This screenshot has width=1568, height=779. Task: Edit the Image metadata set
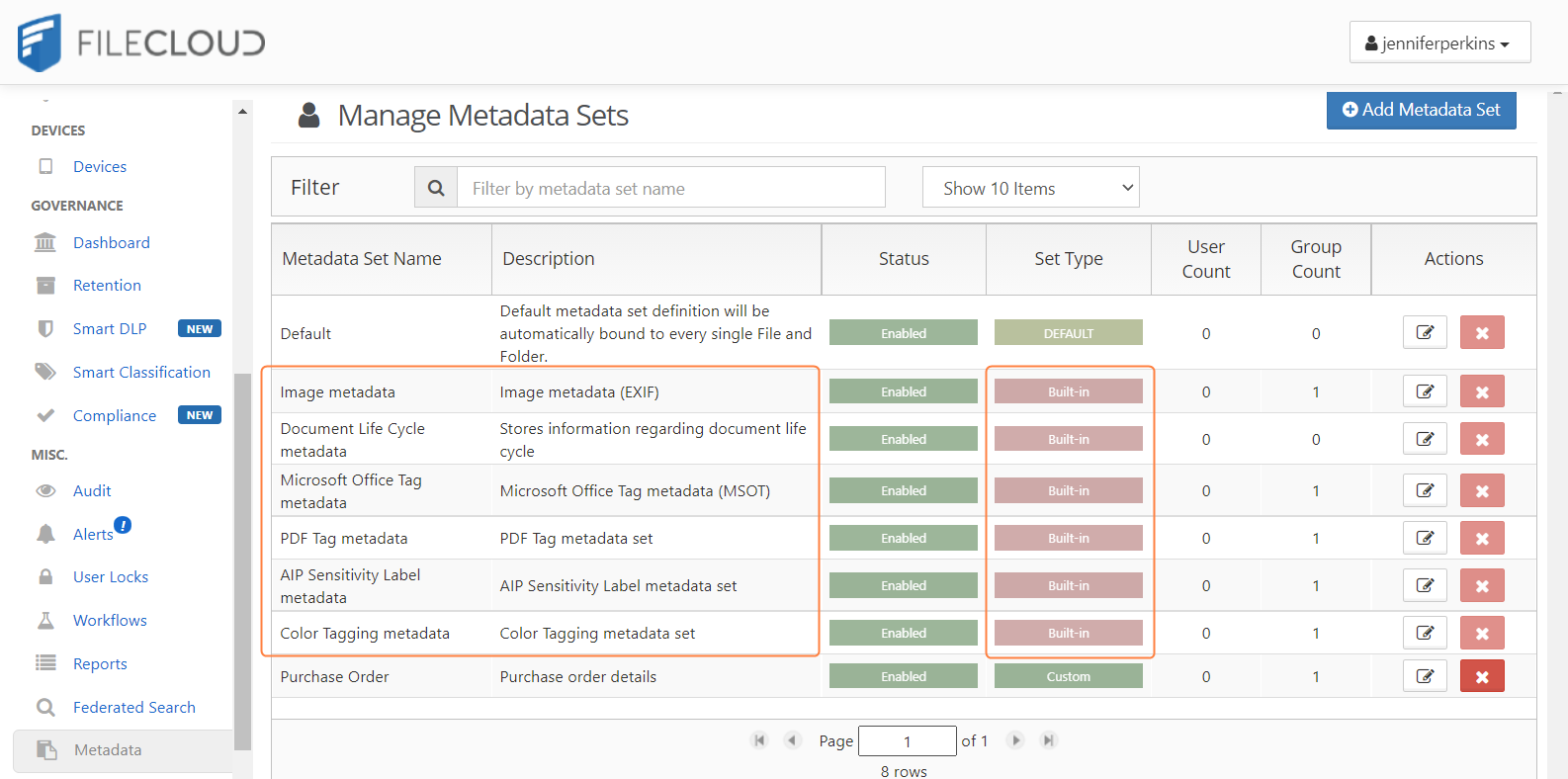point(1424,391)
